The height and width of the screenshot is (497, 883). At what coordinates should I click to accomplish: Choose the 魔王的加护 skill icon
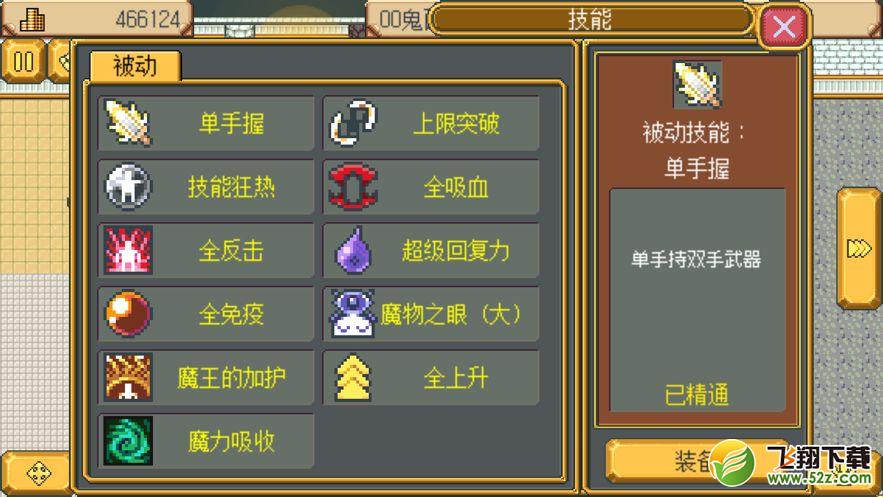click(128, 377)
